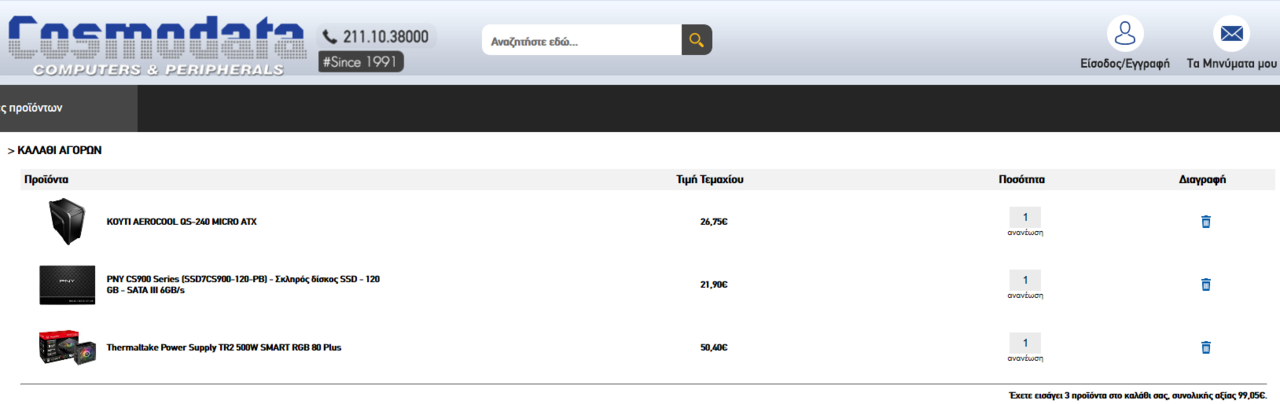Image resolution: width=1280 pixels, height=404 pixels.
Task: Remove the Thermaltake Power Supply with trash icon
Action: [x=1205, y=348]
